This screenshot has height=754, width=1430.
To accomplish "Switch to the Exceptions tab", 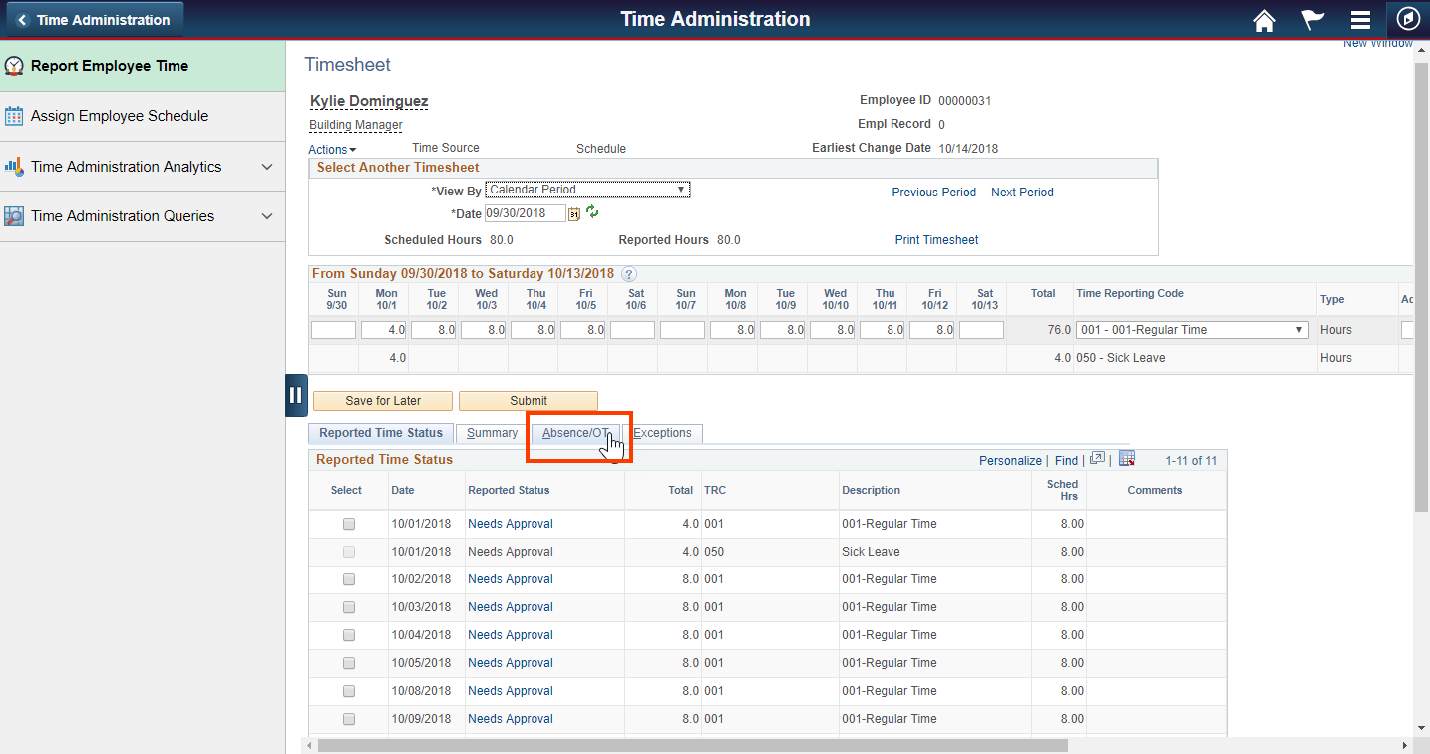I will click(663, 432).
